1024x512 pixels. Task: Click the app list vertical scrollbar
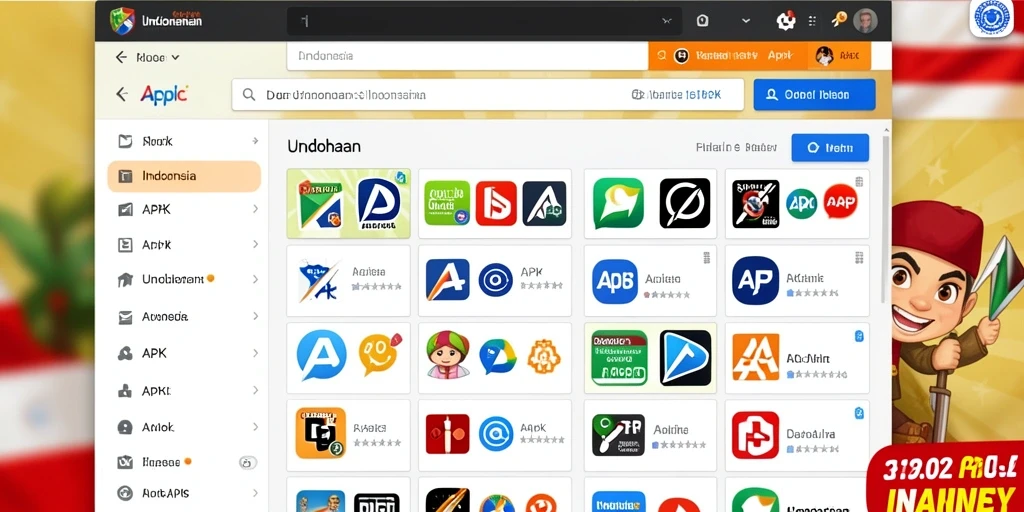coord(886,219)
